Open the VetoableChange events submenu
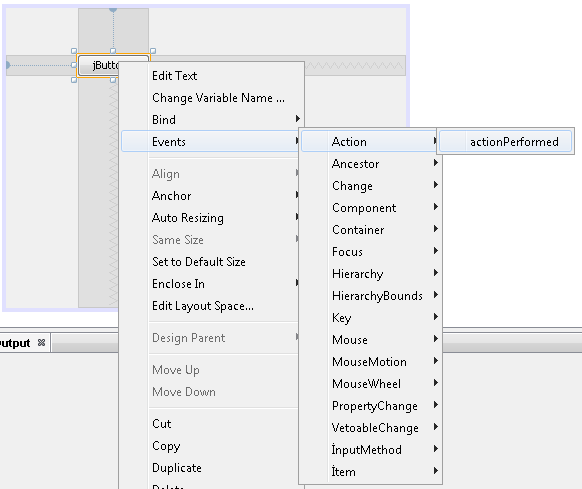This screenshot has width=582, height=489. pyautogui.click(x=370, y=428)
